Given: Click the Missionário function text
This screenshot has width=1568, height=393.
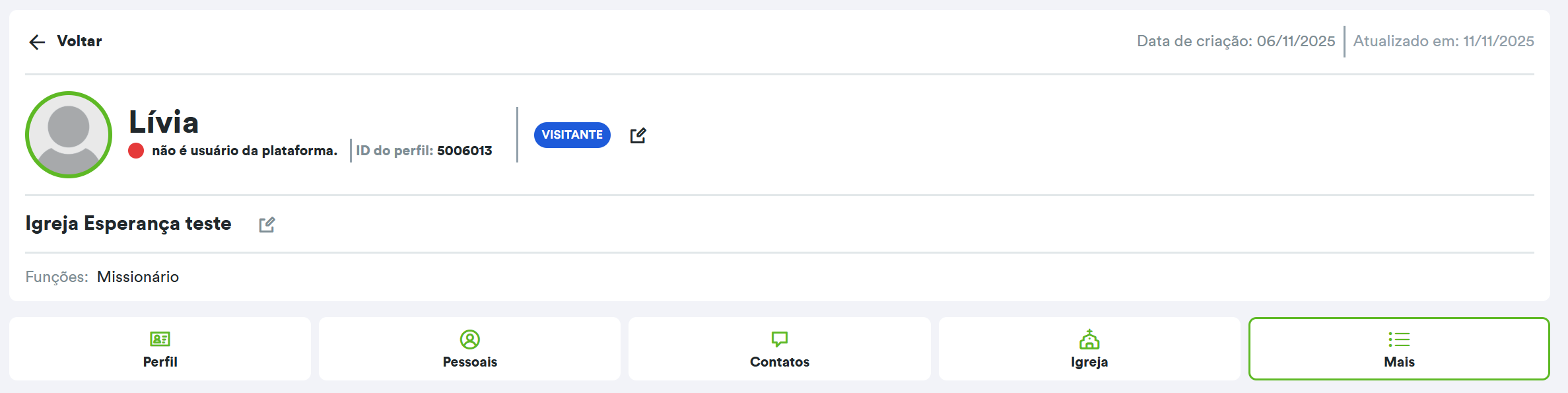Looking at the screenshot, I should point(138,277).
